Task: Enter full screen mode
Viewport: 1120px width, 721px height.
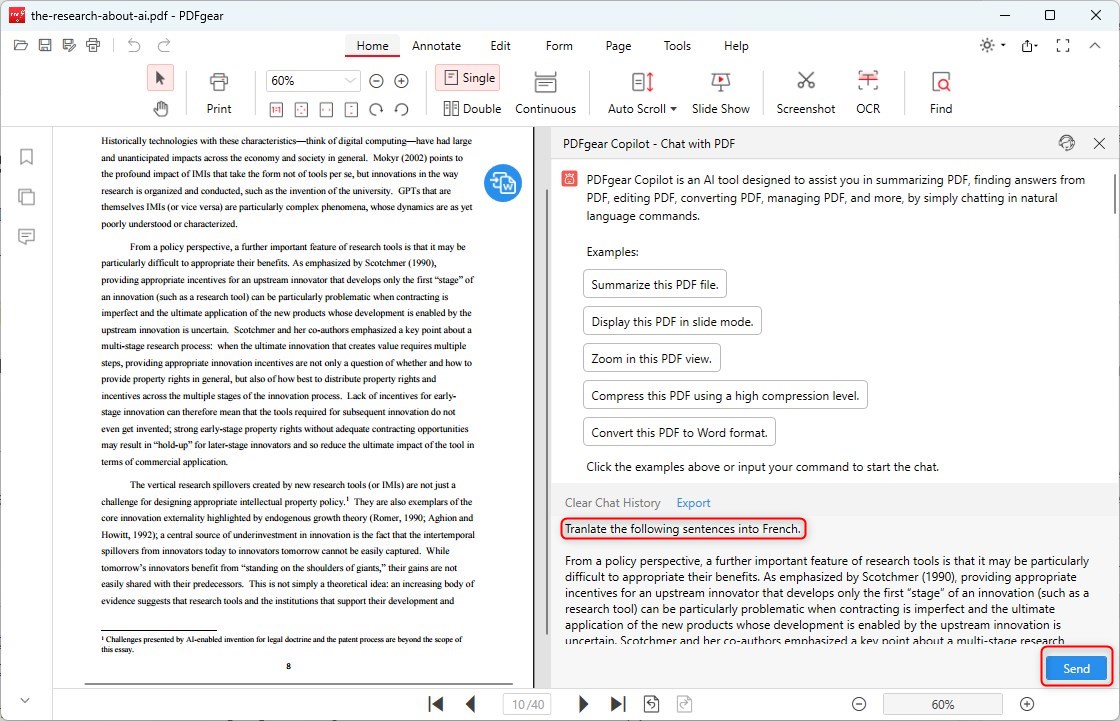Action: (1063, 46)
